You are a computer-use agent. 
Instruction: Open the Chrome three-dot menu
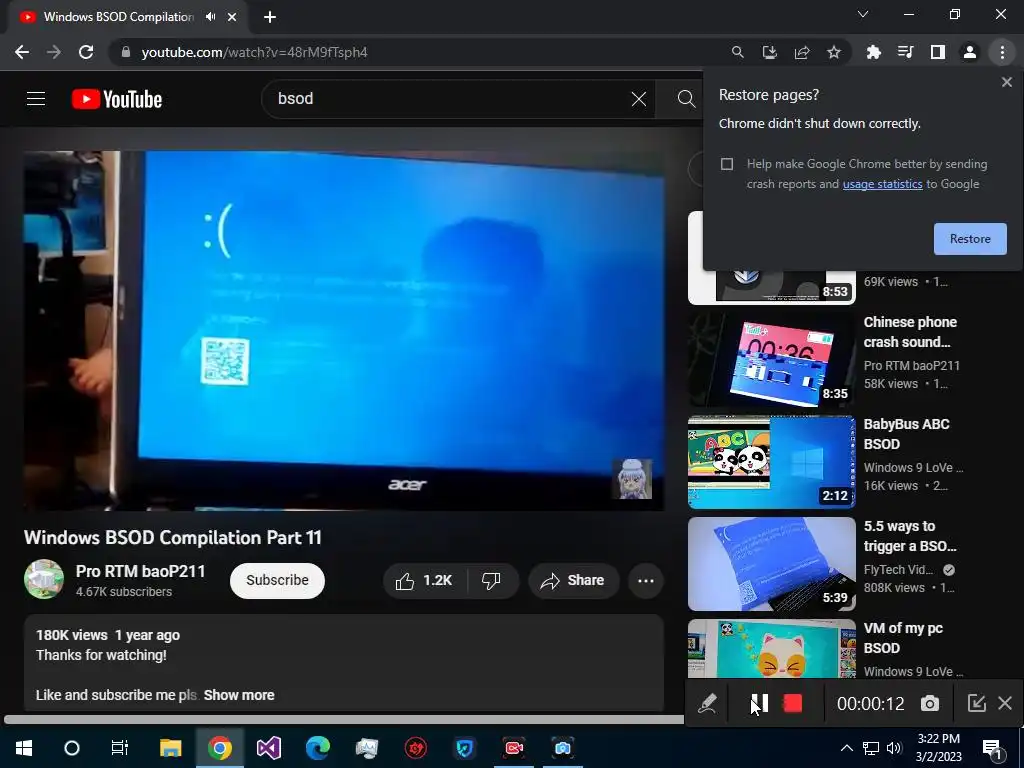click(1002, 52)
